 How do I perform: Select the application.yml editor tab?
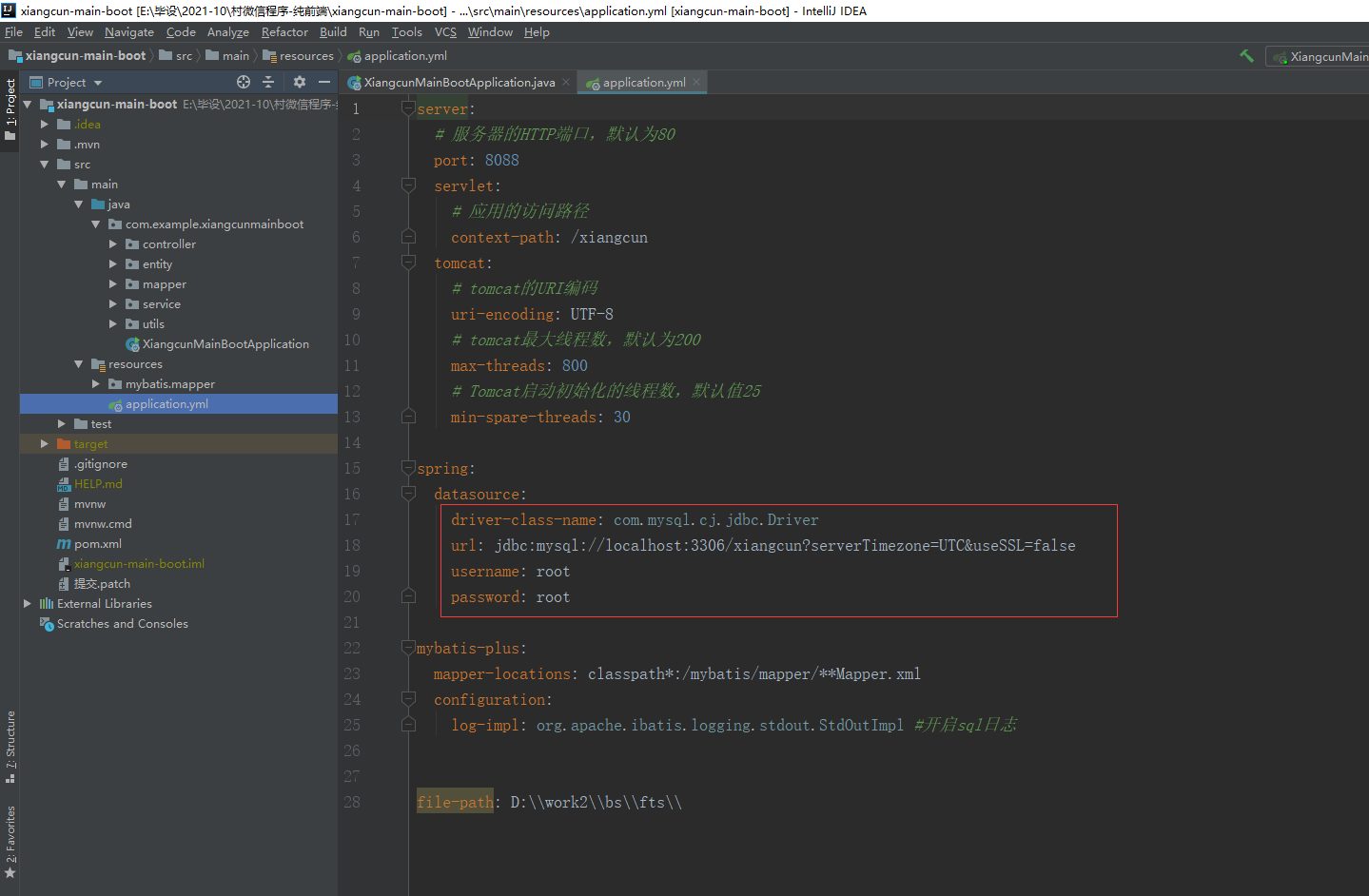tap(644, 83)
